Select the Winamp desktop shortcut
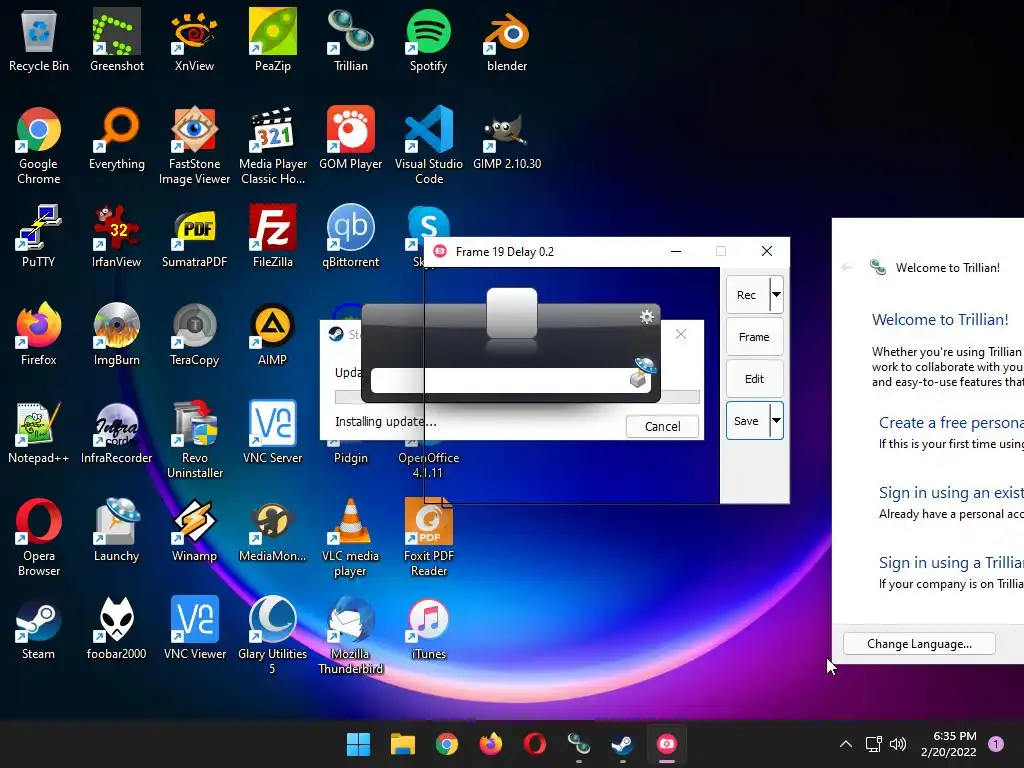Screen dimensions: 1024x768 point(194,530)
